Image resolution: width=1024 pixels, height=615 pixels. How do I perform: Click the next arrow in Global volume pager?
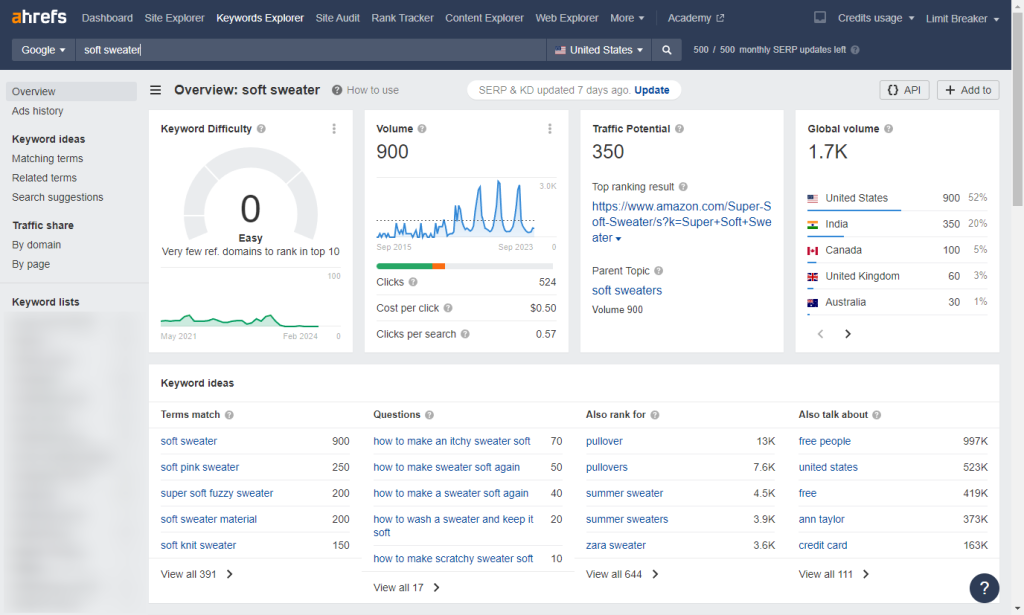click(847, 333)
